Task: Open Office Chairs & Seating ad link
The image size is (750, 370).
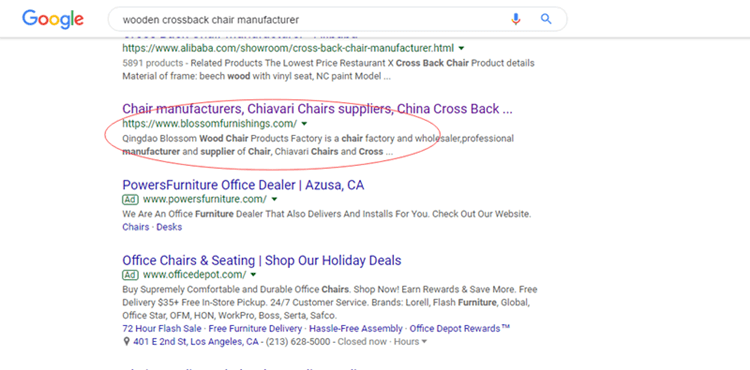Action: pyautogui.click(x=262, y=261)
